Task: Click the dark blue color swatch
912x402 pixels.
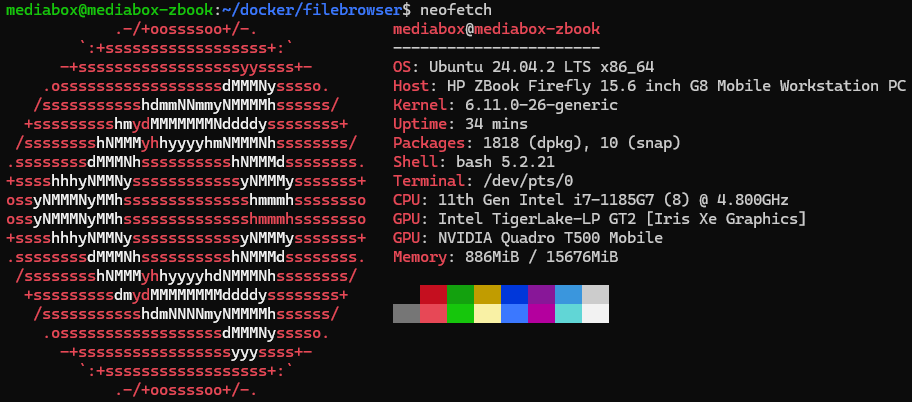Action: coord(515,294)
